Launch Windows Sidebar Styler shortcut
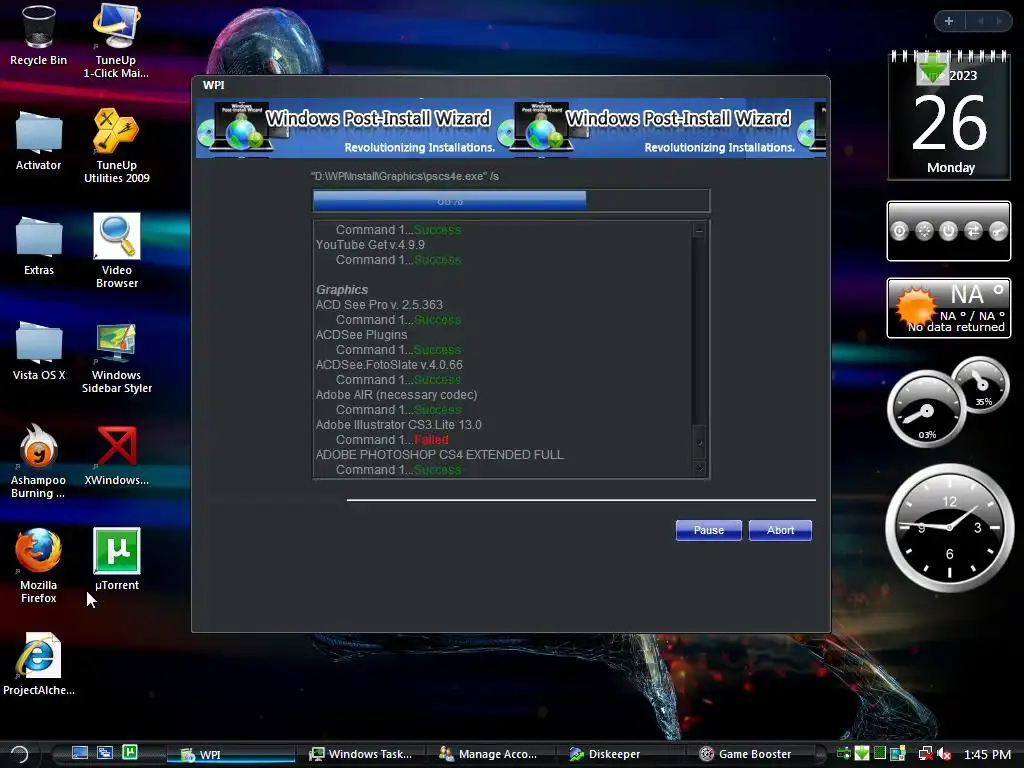Screen dimensions: 1024x768 (116, 358)
